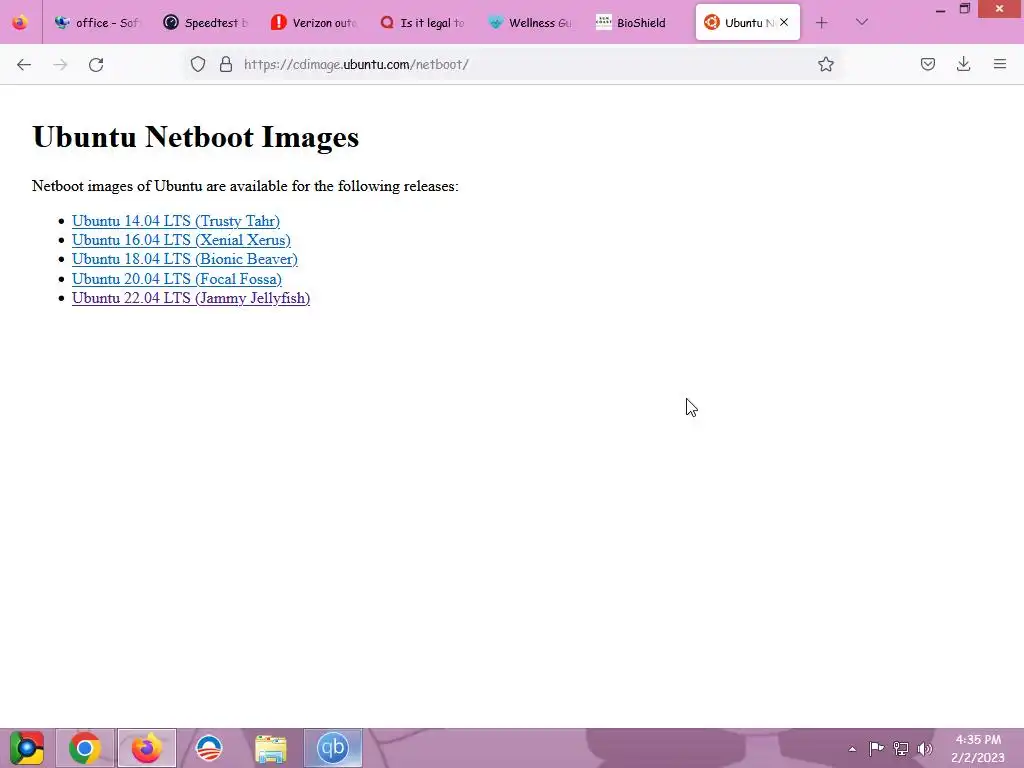Open the Save to Pocket icon
This screenshot has width=1024, height=768.
pos(927,64)
